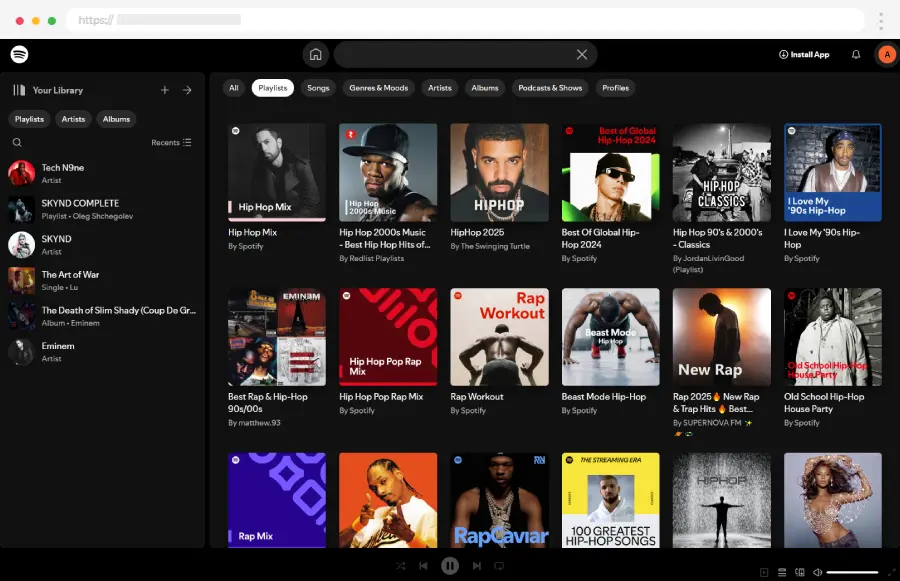
Task: Select the Albums filter in search results
Action: [x=485, y=88]
